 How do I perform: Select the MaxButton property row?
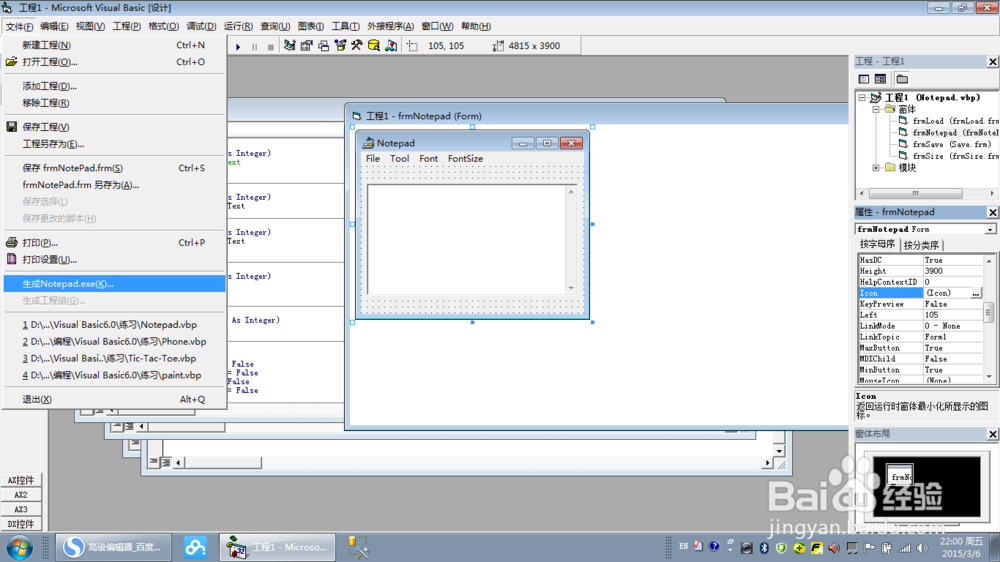(920, 348)
